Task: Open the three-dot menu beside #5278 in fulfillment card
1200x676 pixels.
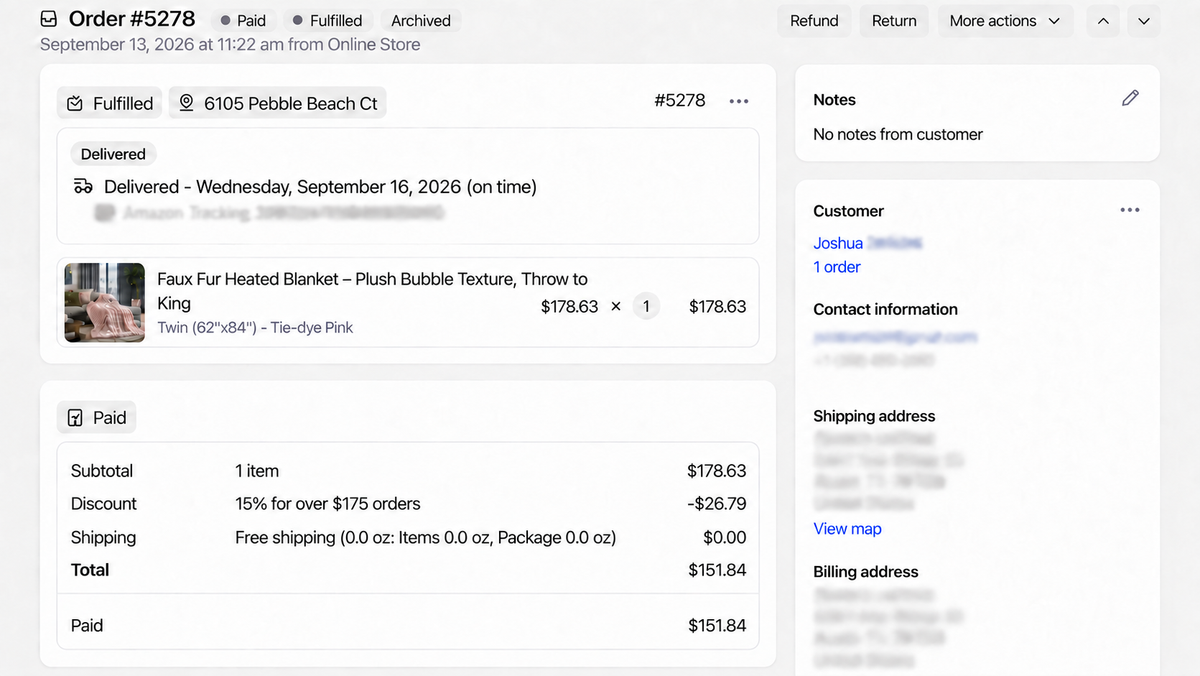Action: coord(739,101)
